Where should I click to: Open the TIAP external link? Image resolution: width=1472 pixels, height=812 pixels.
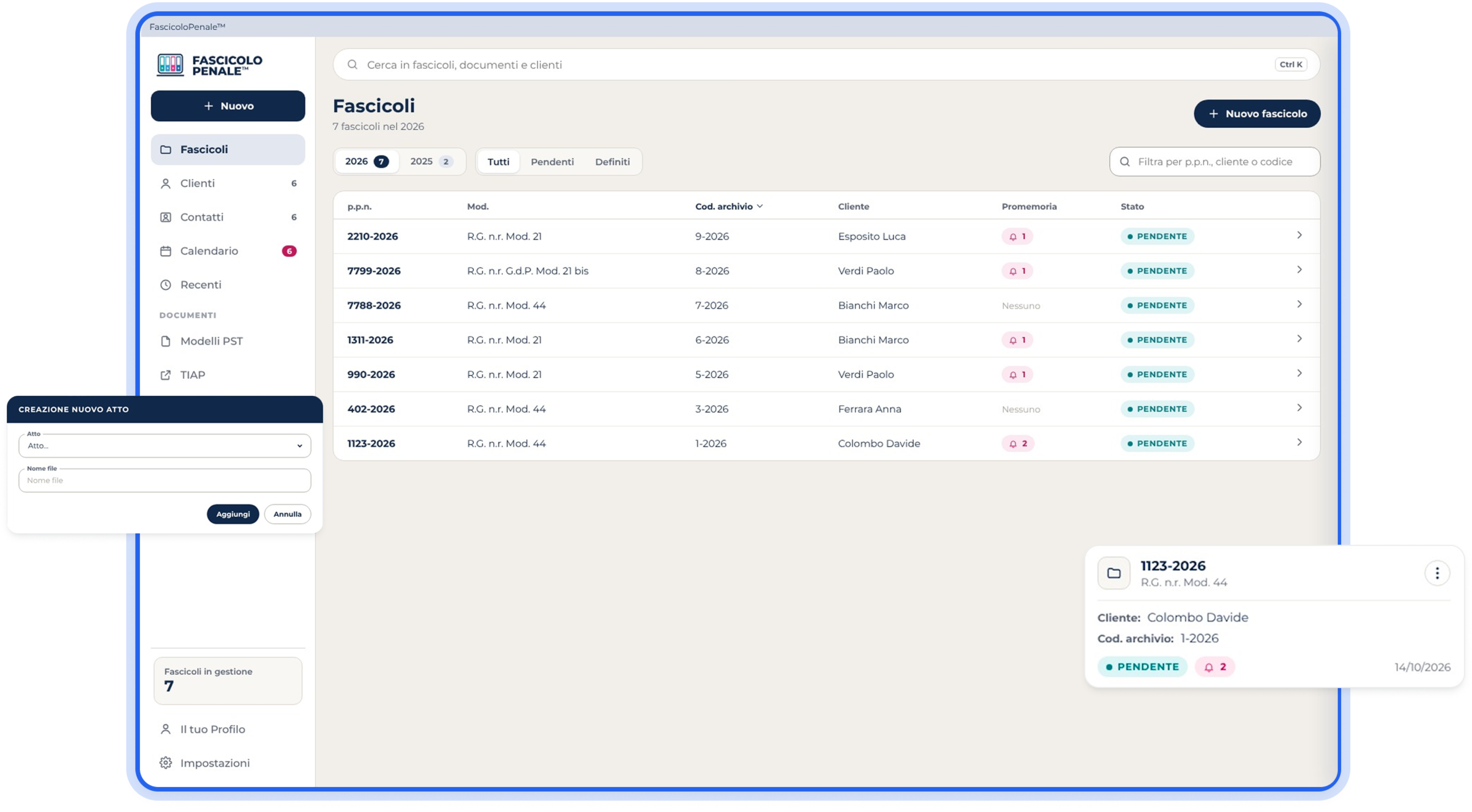(x=228, y=375)
